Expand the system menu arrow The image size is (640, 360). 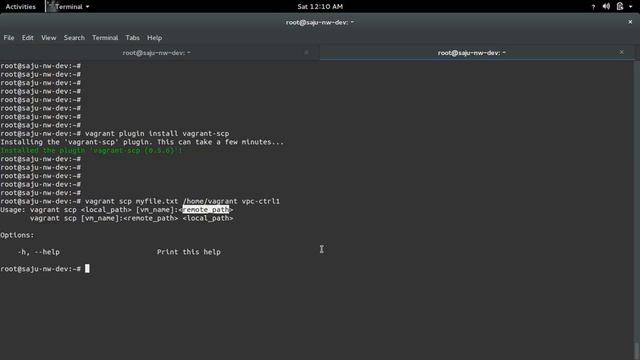click(631, 7)
